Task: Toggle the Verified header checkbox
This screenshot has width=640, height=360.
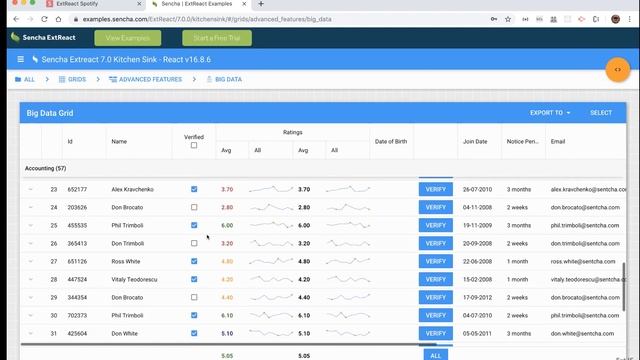Action: point(194,145)
